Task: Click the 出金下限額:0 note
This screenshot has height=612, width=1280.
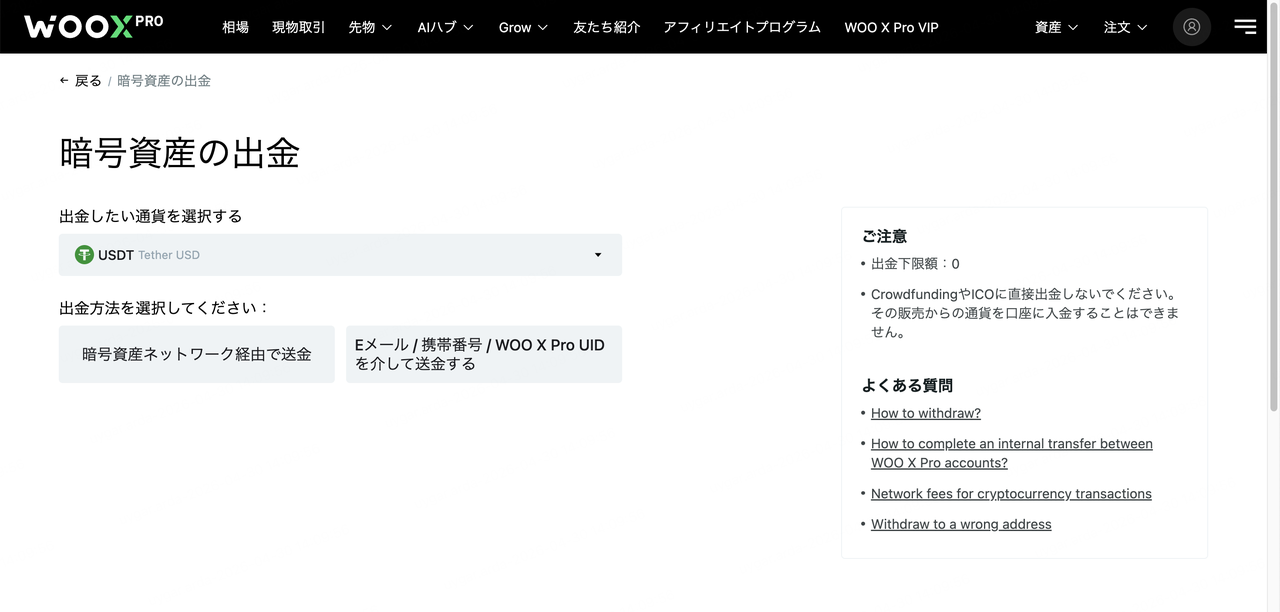Action: tap(915, 264)
